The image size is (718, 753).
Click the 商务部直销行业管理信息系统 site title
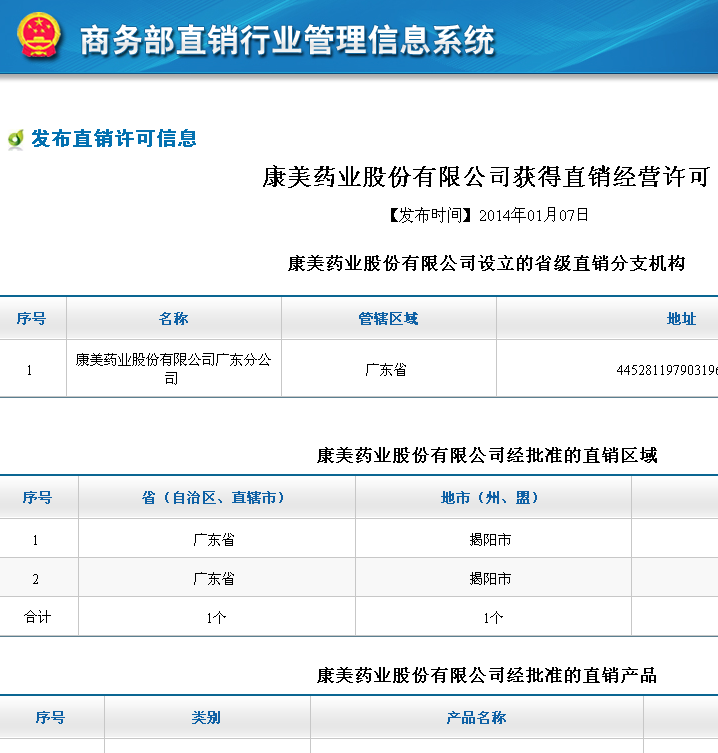[x=286, y=40]
